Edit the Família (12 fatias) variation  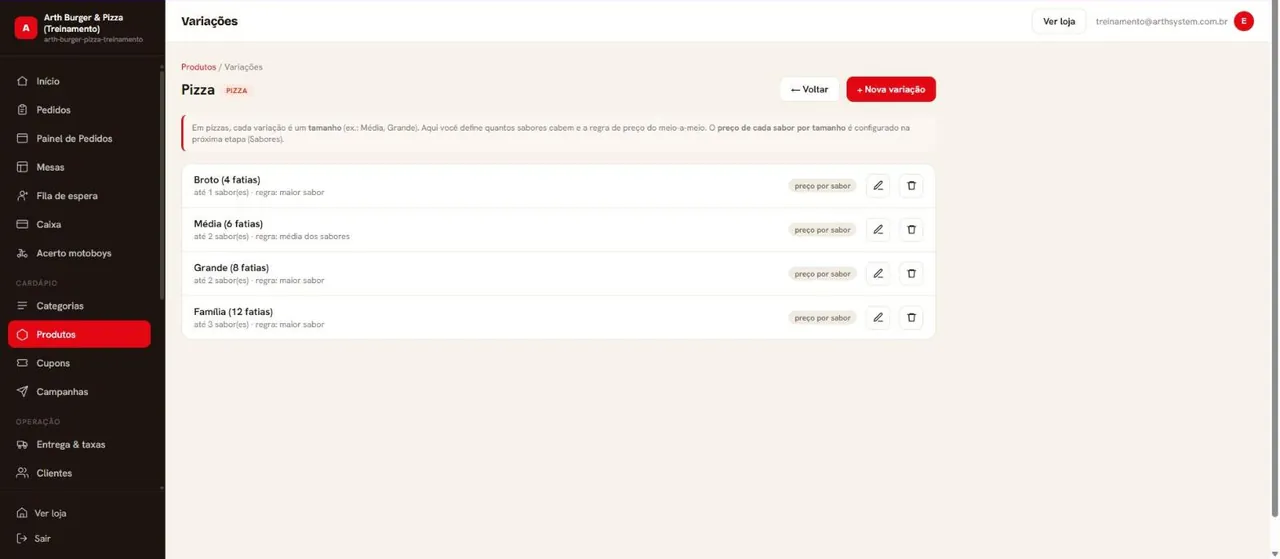(x=878, y=318)
